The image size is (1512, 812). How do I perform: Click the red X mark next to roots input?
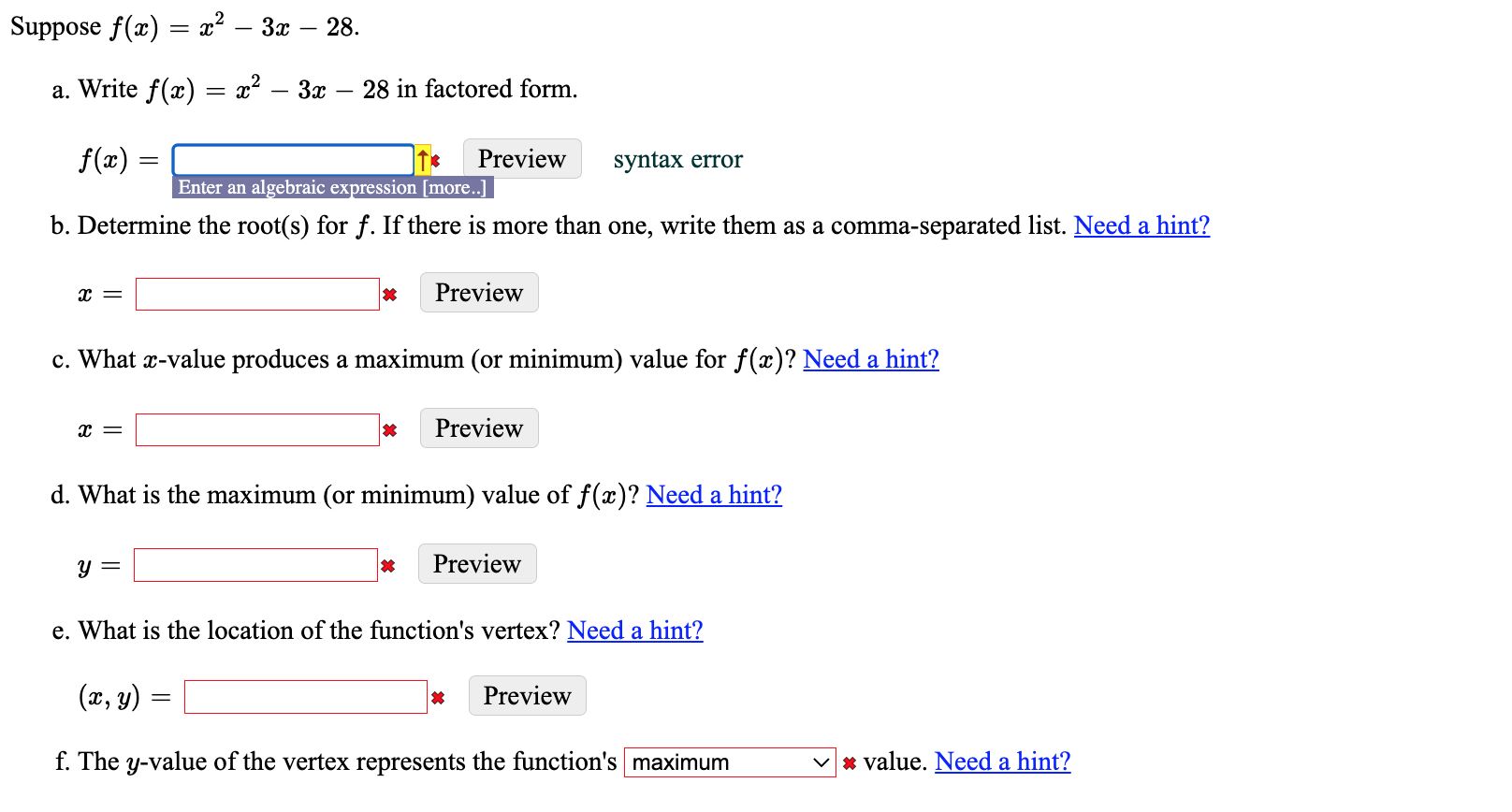[390, 295]
